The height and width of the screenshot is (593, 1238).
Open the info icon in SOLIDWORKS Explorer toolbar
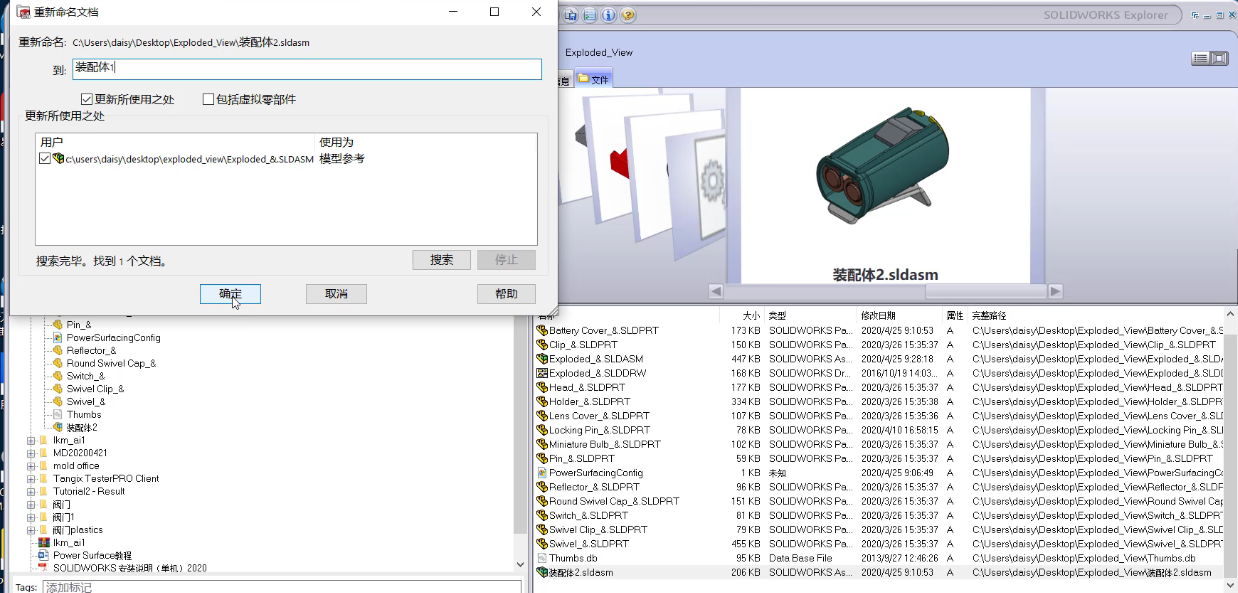click(x=609, y=15)
